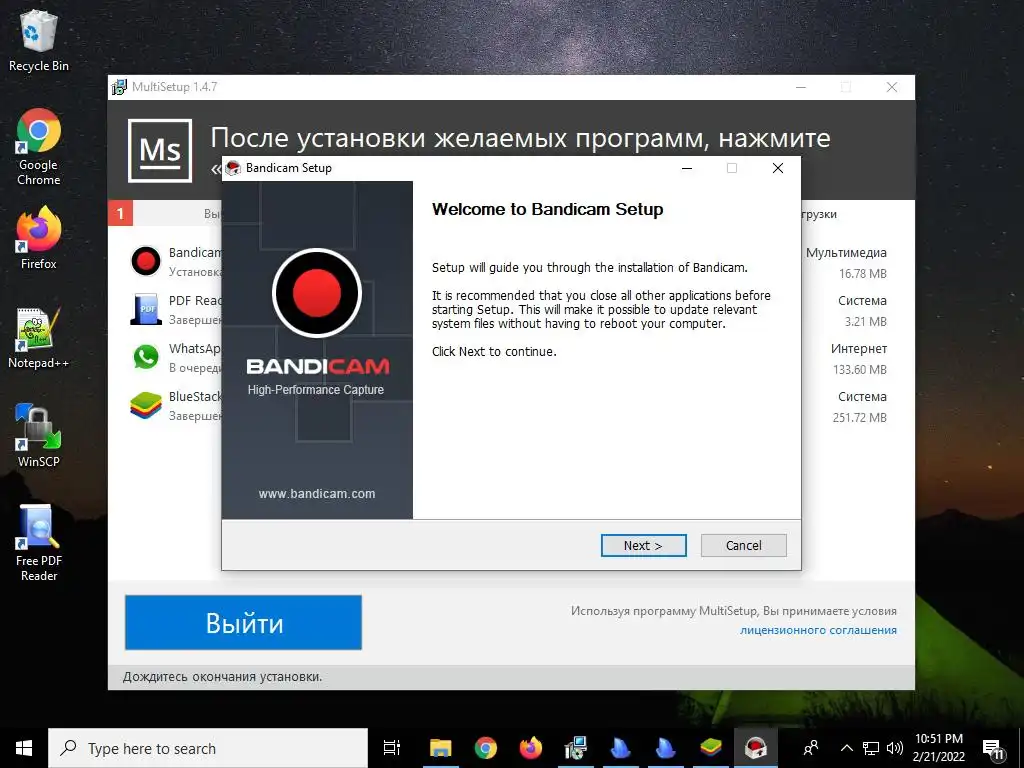Open File Explorer from the taskbar
Screen dimensions: 1024x768
coord(441,748)
